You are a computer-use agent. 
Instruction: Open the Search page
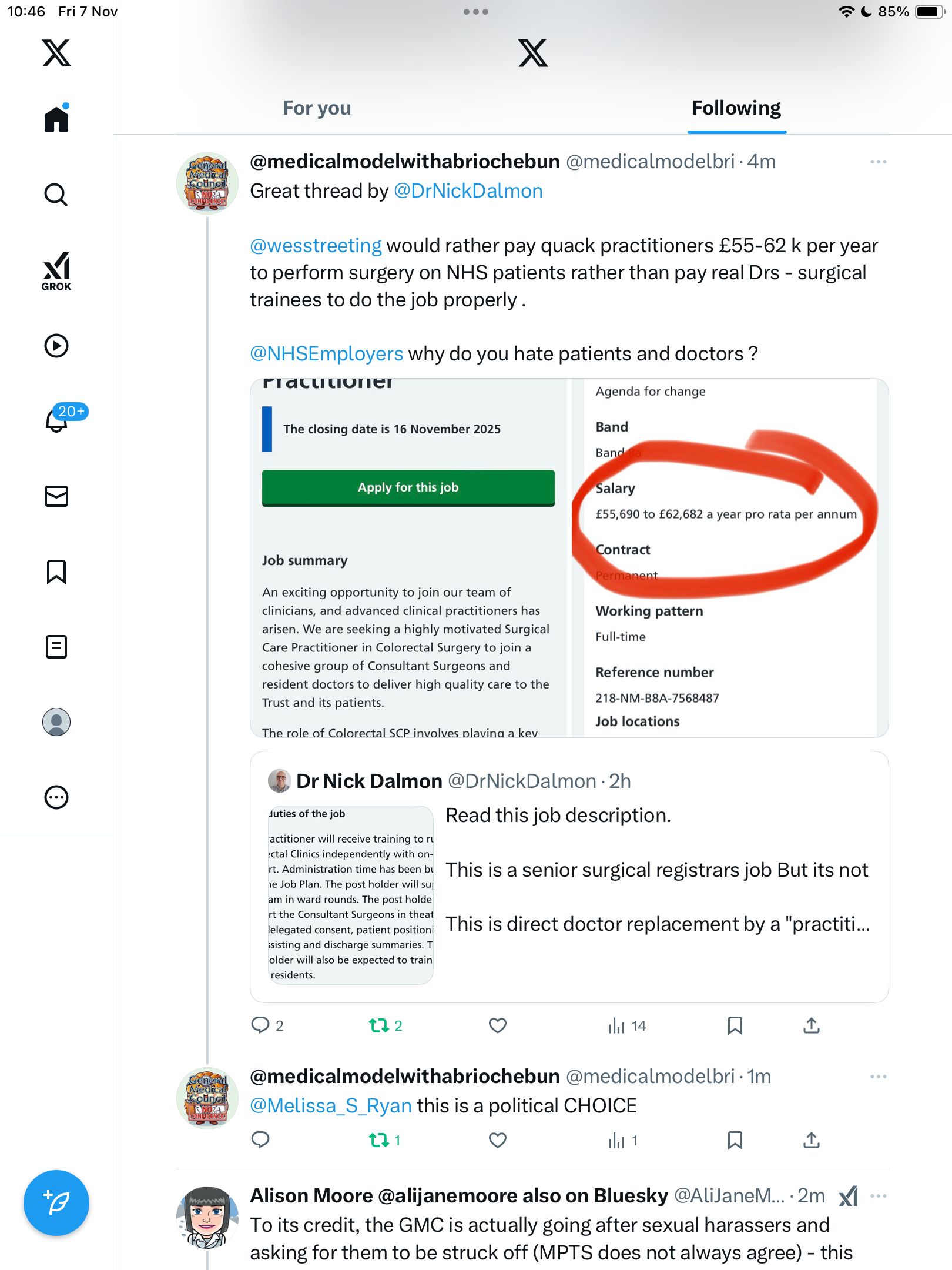[x=56, y=195]
